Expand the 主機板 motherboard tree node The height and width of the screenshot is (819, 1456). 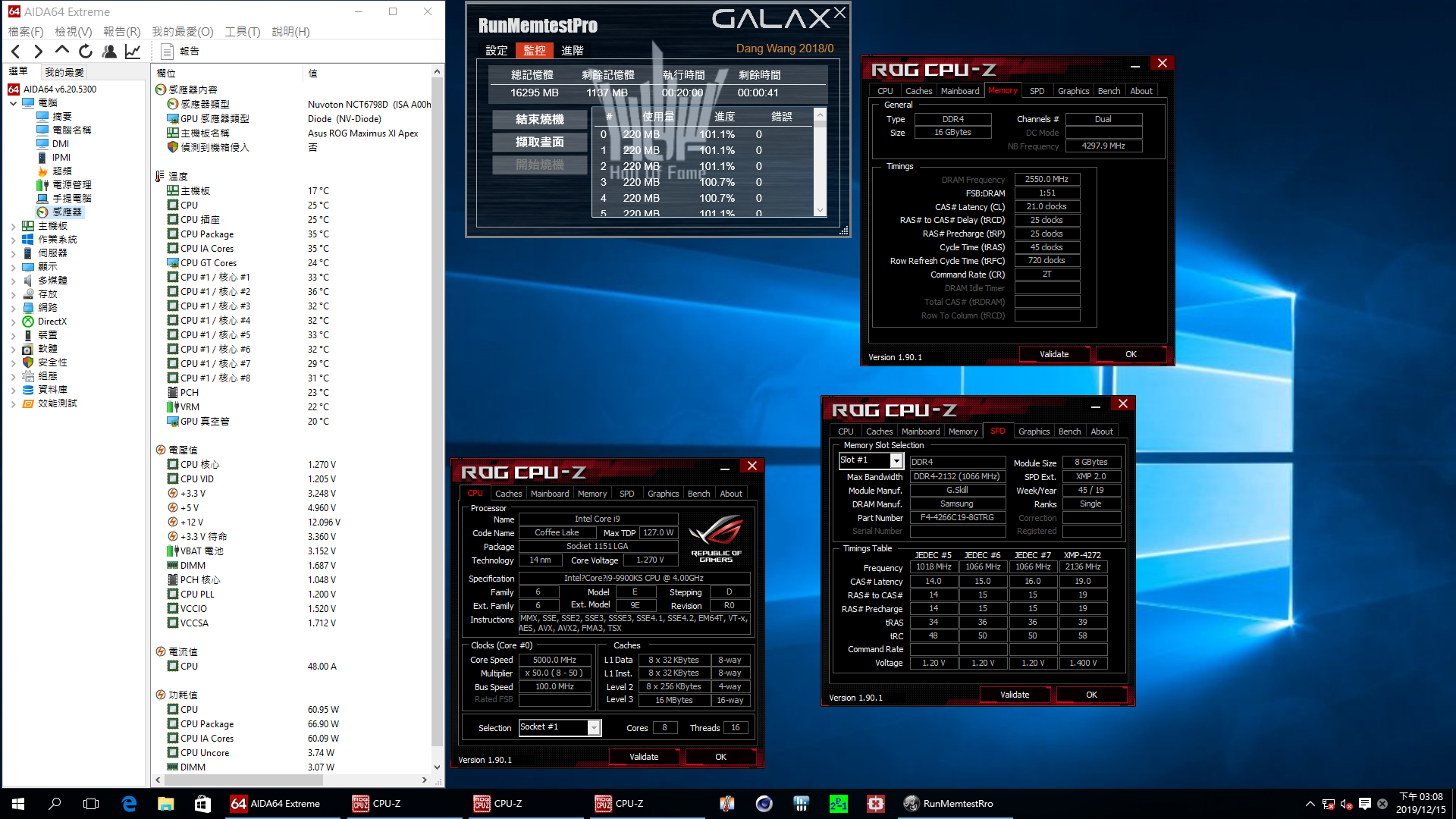click(x=13, y=226)
